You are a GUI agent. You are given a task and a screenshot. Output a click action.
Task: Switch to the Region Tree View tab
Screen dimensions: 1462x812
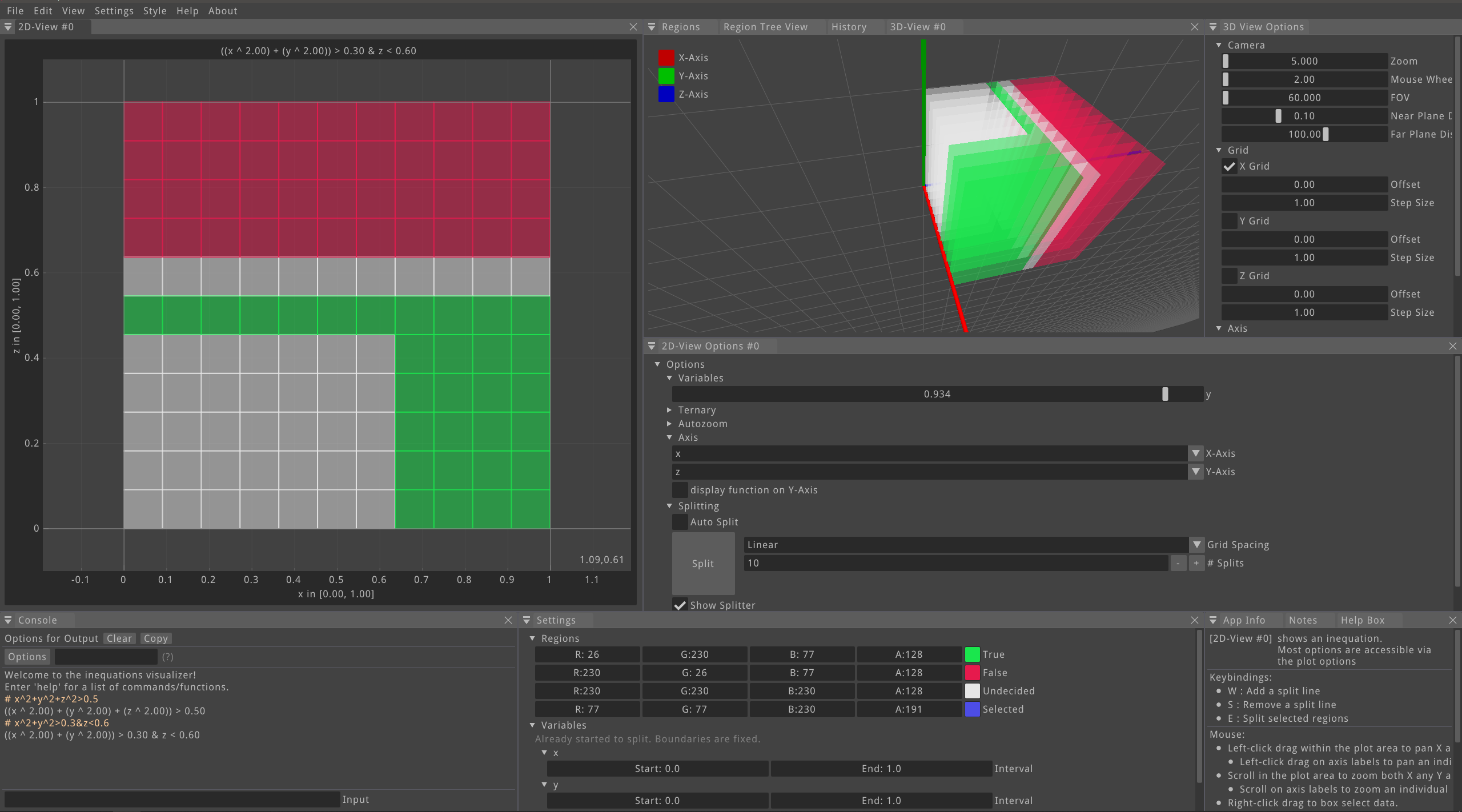pyautogui.click(x=765, y=27)
